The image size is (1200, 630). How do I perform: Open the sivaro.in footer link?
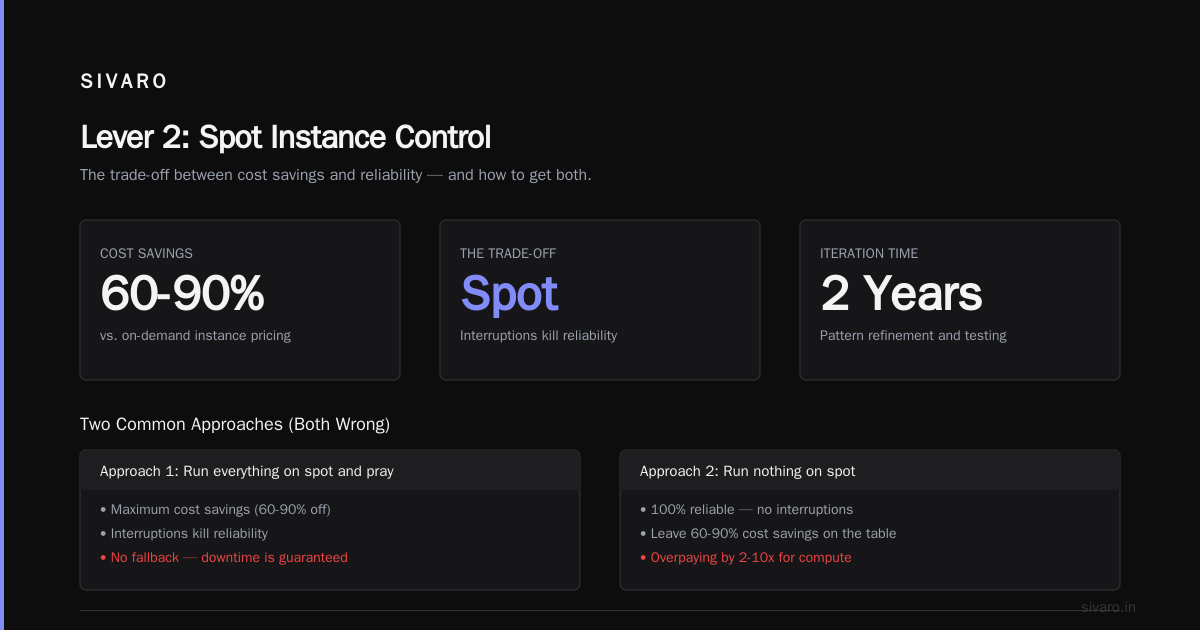(1108, 607)
